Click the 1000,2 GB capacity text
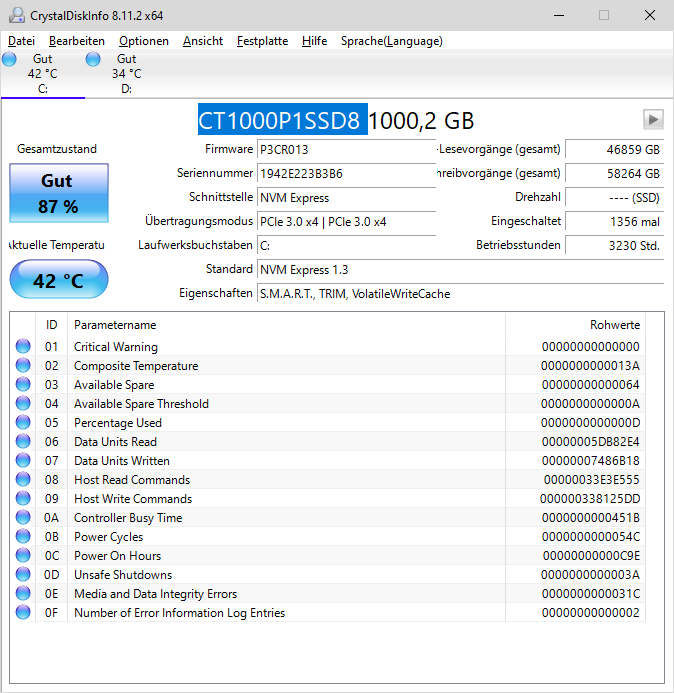Image resolution: width=674 pixels, height=693 pixels. click(x=421, y=120)
